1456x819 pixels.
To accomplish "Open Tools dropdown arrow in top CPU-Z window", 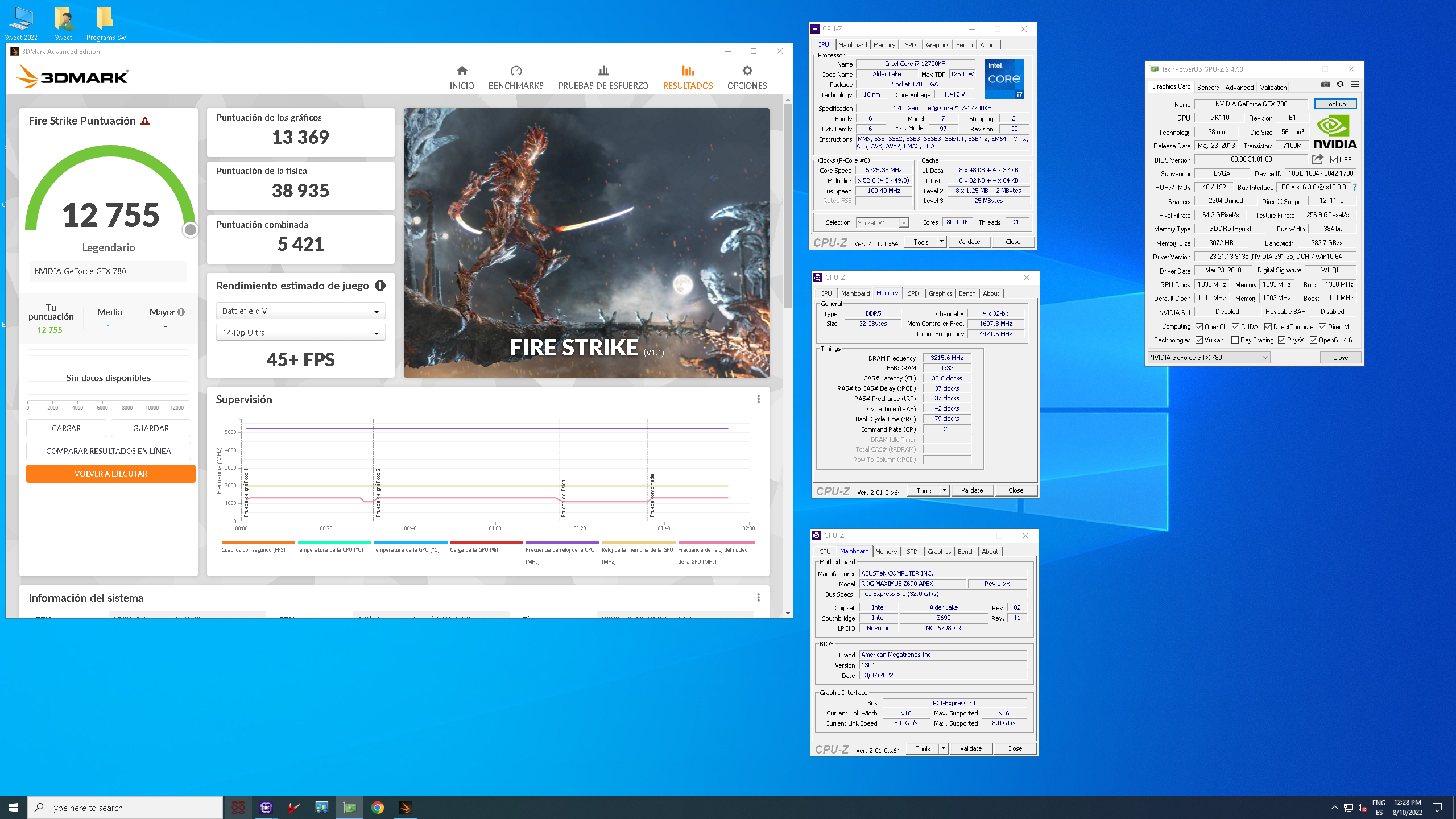I will point(941,242).
